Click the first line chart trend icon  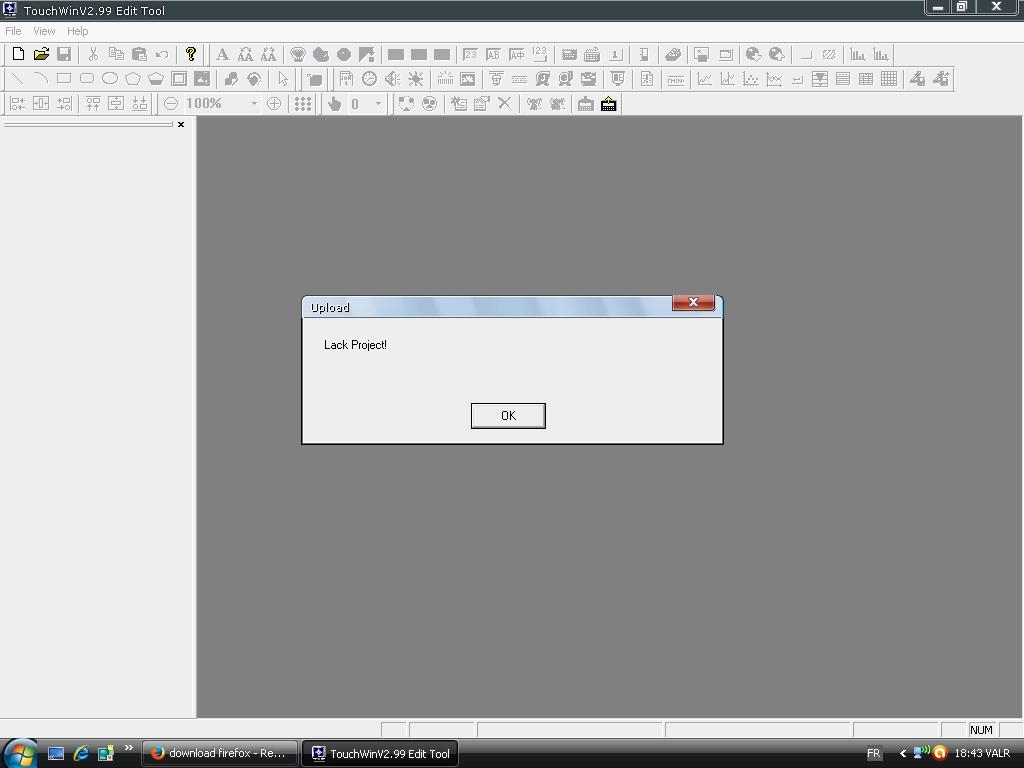(x=704, y=79)
